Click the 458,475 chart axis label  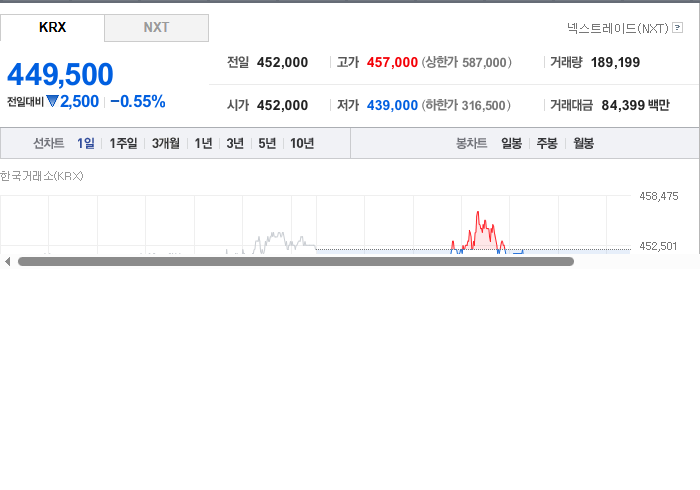(658, 196)
